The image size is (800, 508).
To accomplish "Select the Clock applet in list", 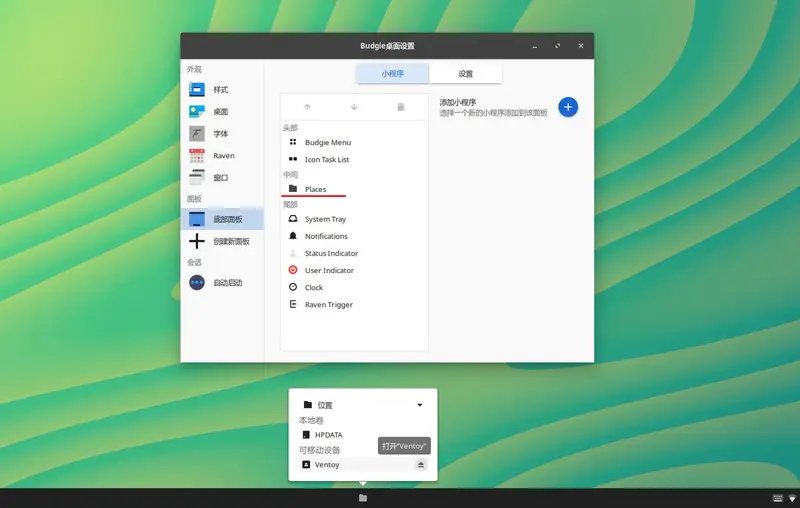I will click(313, 287).
